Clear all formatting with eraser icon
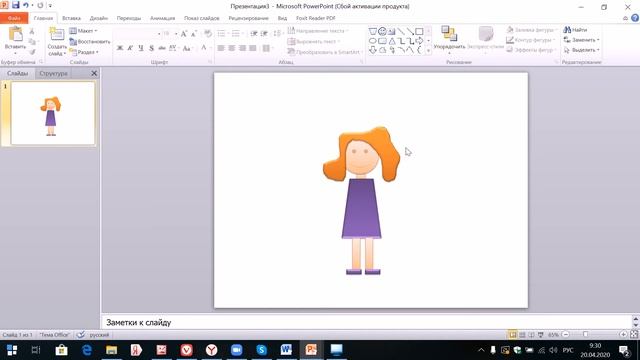 point(208,34)
